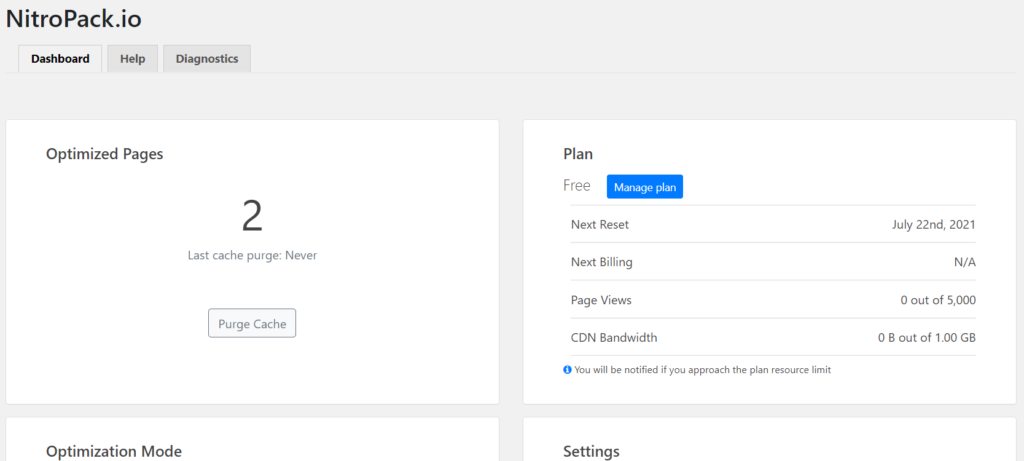Click the CDN Bandwidth row label
1024x461 pixels.
click(x=614, y=338)
